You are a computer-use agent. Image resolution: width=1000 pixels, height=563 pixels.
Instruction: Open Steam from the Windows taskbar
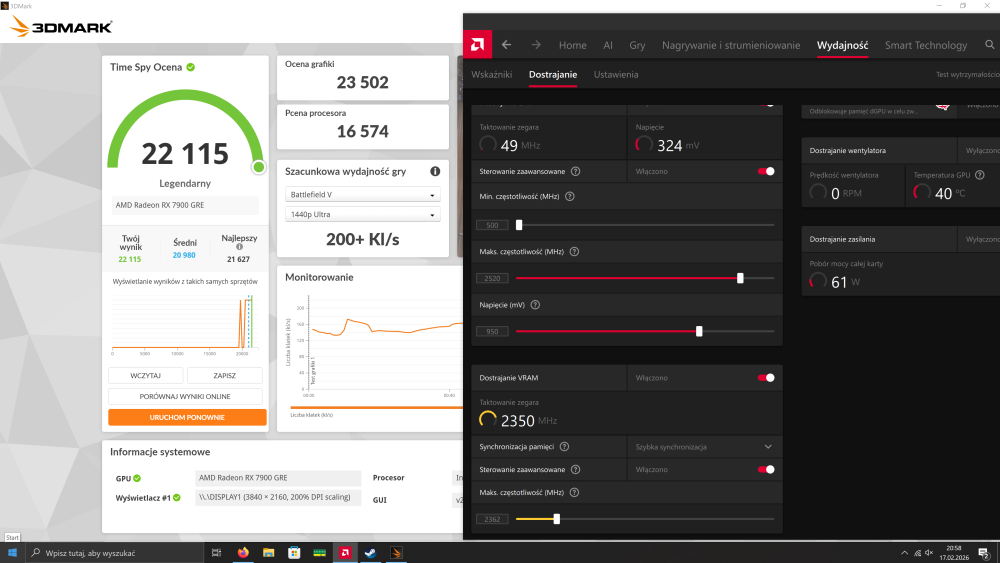370,552
